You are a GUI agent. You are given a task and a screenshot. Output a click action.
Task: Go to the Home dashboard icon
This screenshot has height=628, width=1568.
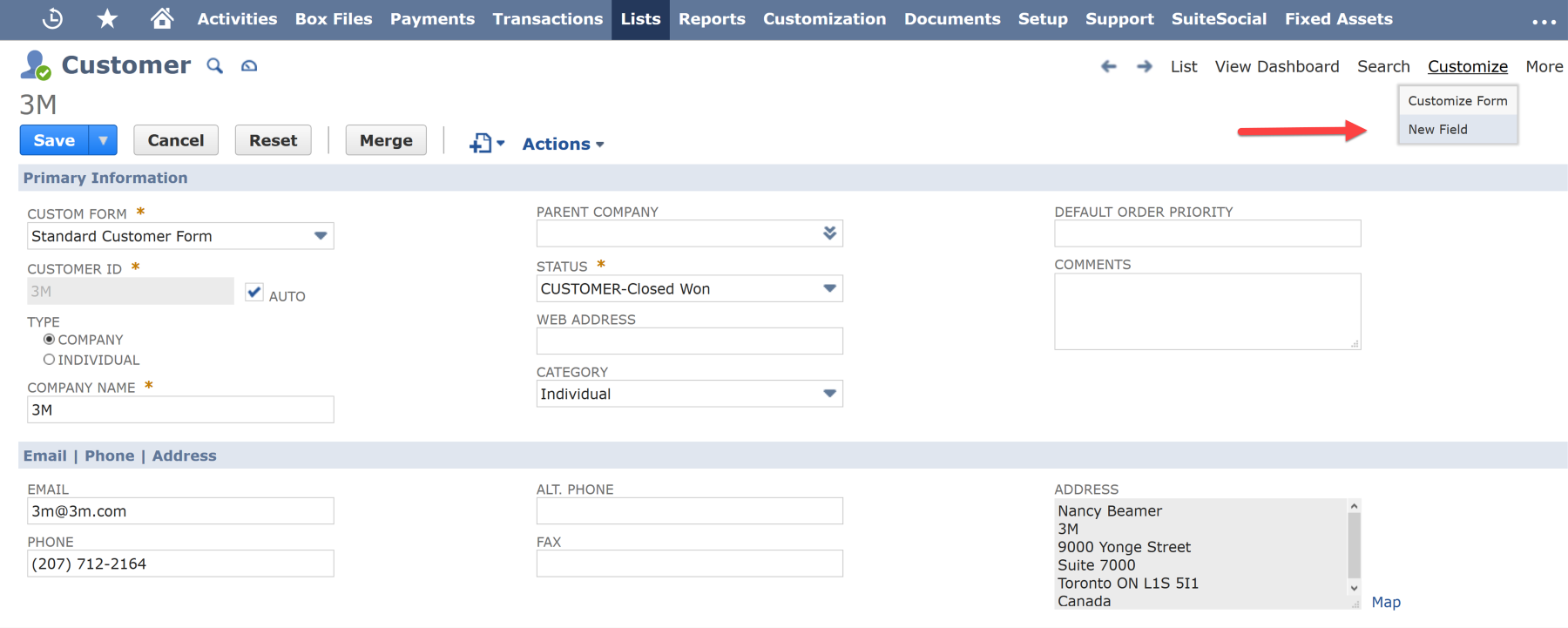[x=162, y=18]
